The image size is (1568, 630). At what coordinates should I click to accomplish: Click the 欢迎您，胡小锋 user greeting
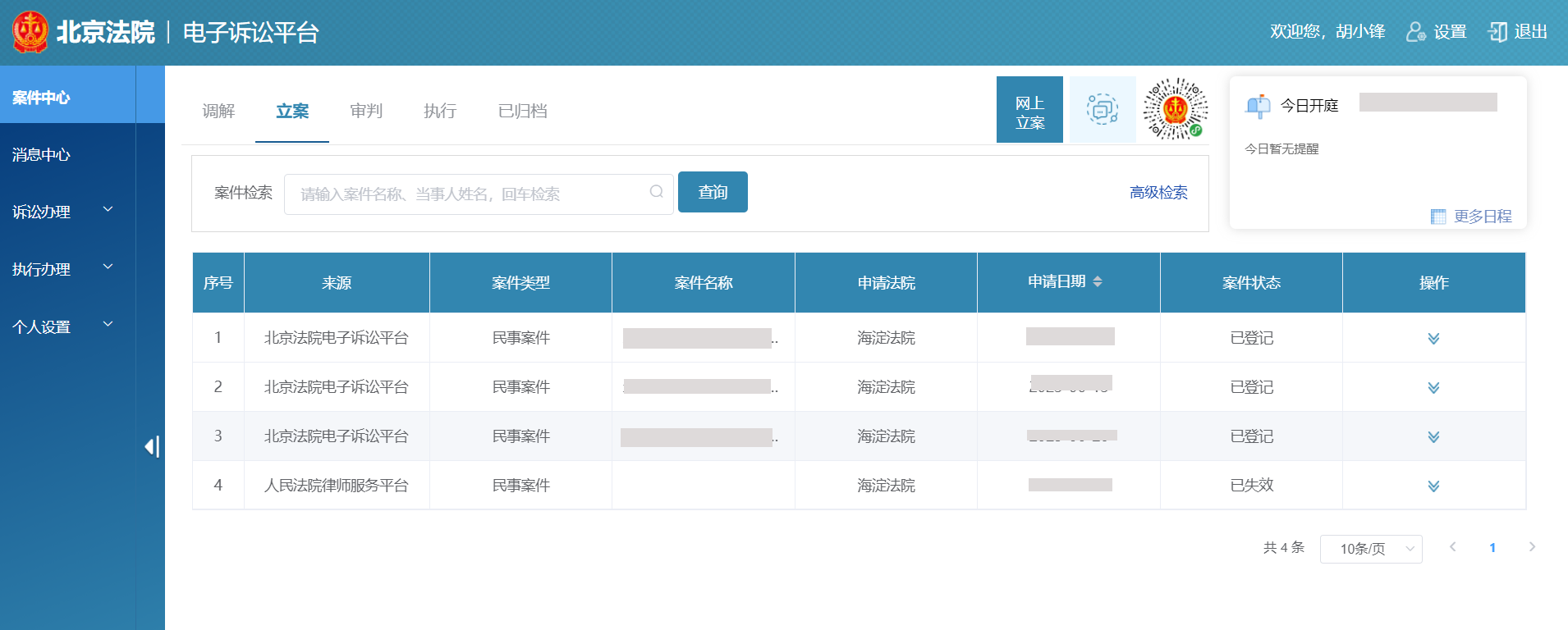[x=1327, y=32]
